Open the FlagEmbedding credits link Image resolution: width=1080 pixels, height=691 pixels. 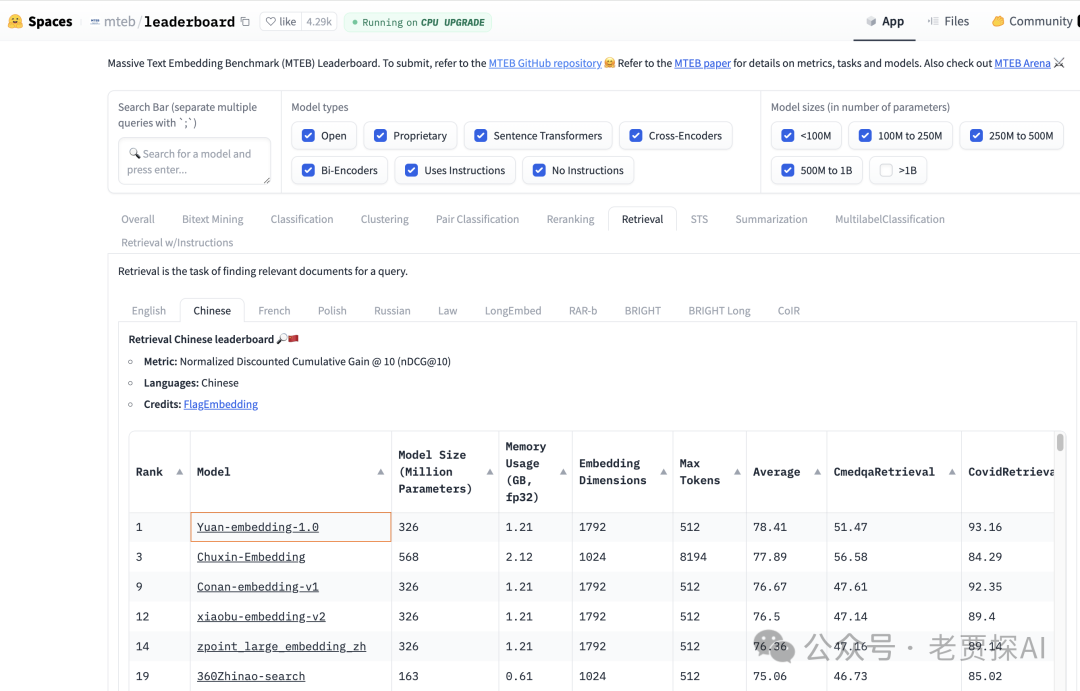pyautogui.click(x=220, y=405)
